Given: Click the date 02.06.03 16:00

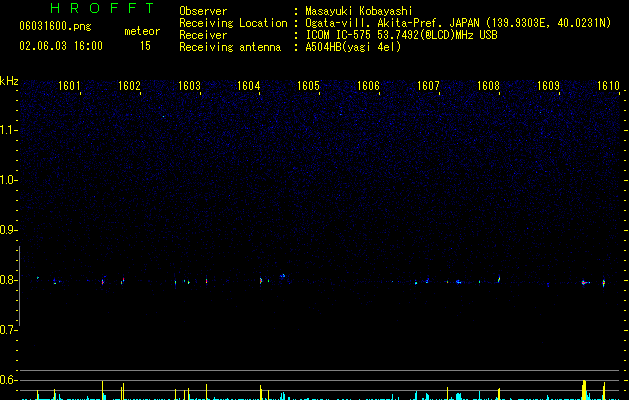Looking at the screenshot, I should pyautogui.click(x=61, y=46).
